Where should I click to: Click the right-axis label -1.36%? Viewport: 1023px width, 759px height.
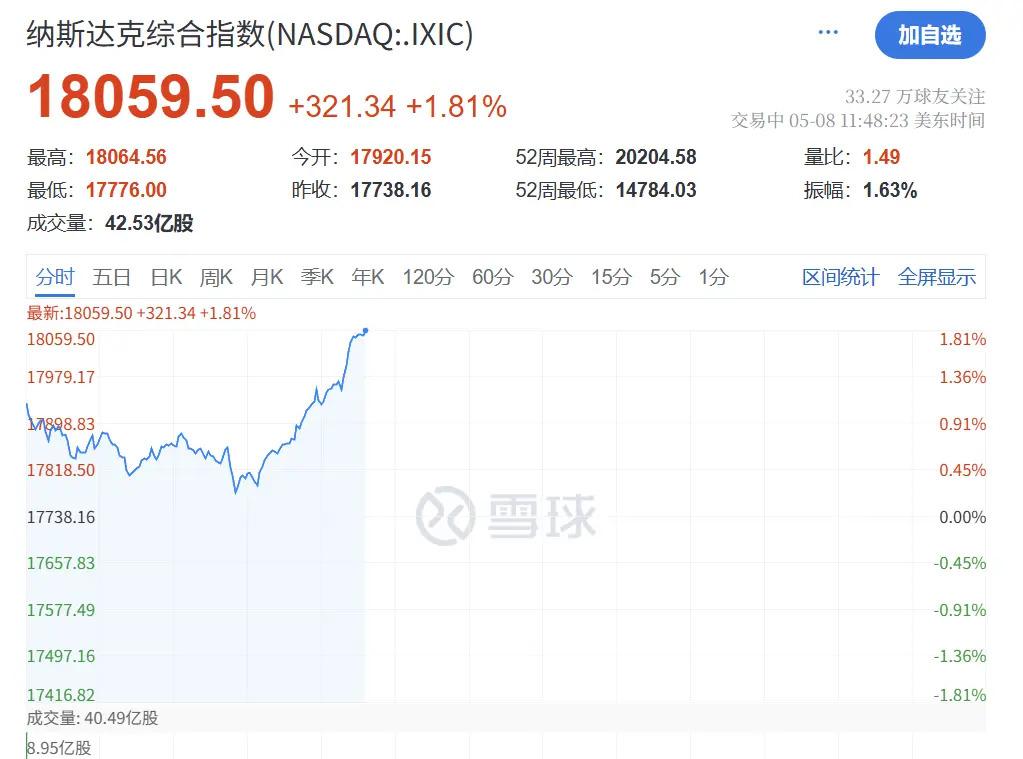point(960,656)
